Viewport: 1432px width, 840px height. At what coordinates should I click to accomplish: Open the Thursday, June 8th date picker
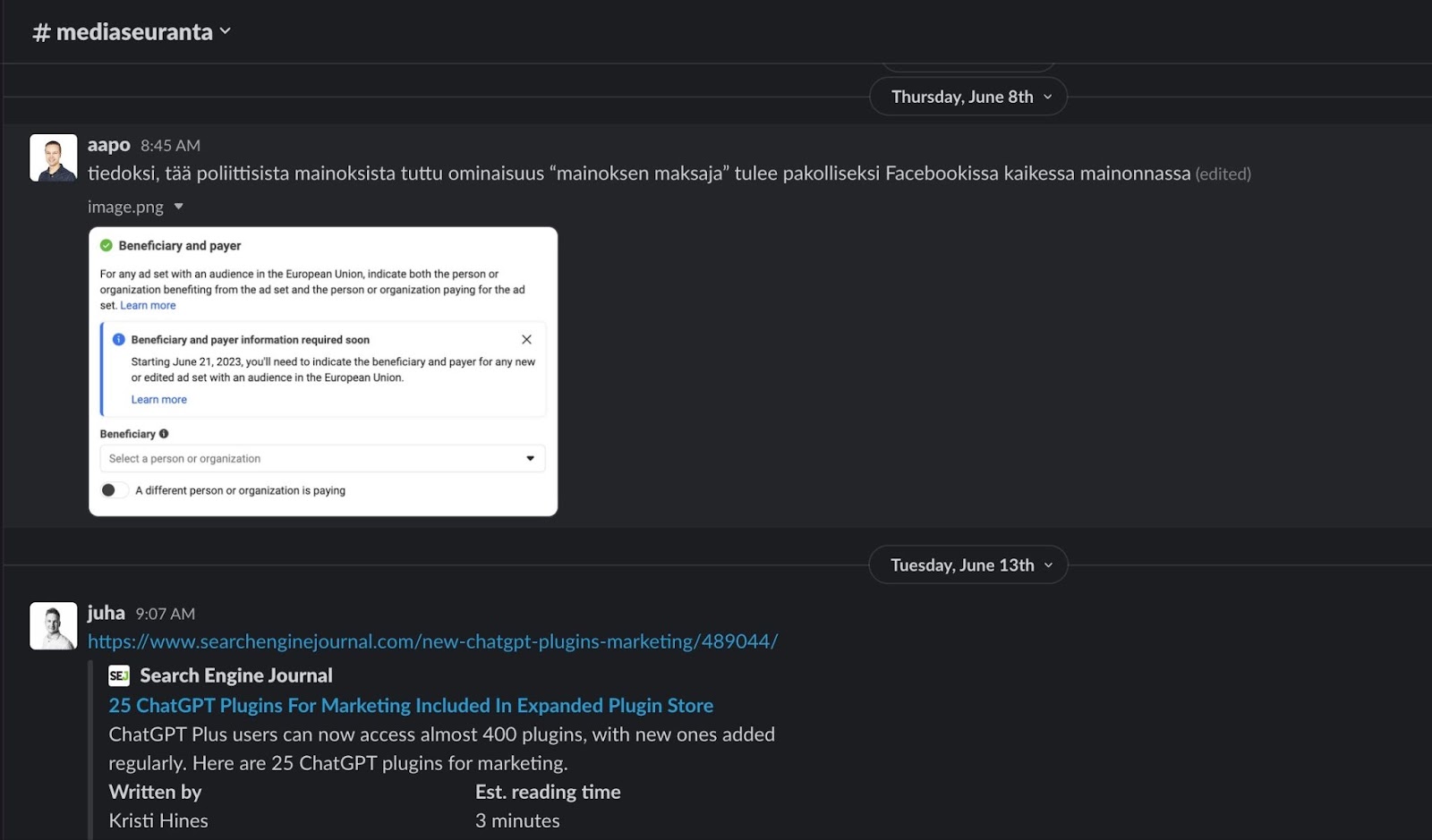pyautogui.click(x=967, y=97)
